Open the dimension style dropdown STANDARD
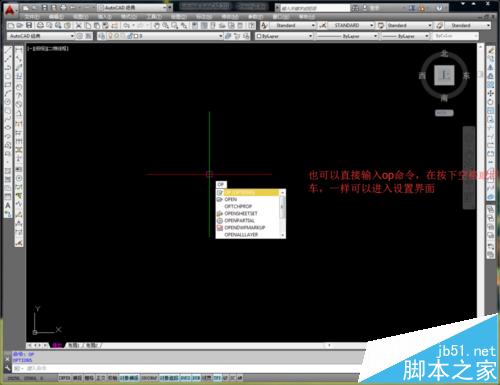This screenshot has height=385, width=500. pos(351,25)
